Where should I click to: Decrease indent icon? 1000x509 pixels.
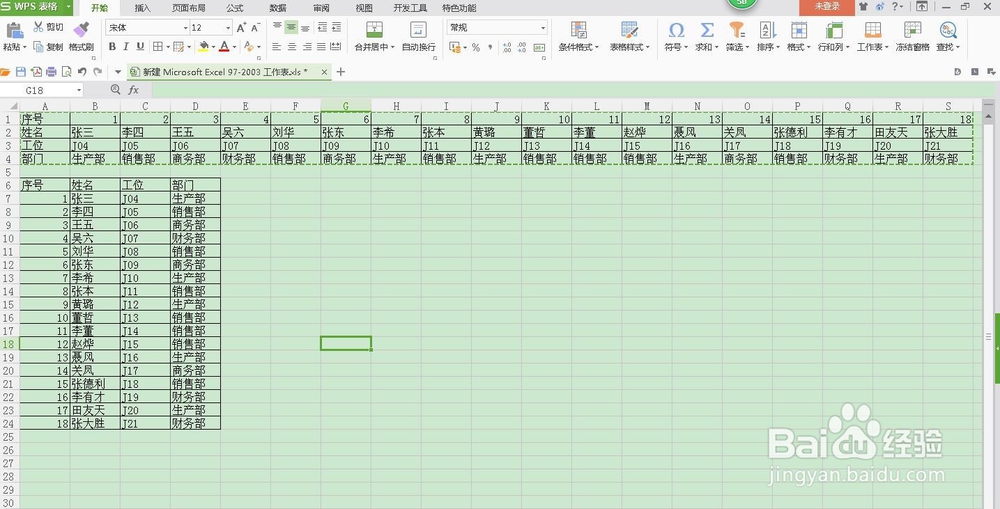pyautogui.click(x=322, y=27)
